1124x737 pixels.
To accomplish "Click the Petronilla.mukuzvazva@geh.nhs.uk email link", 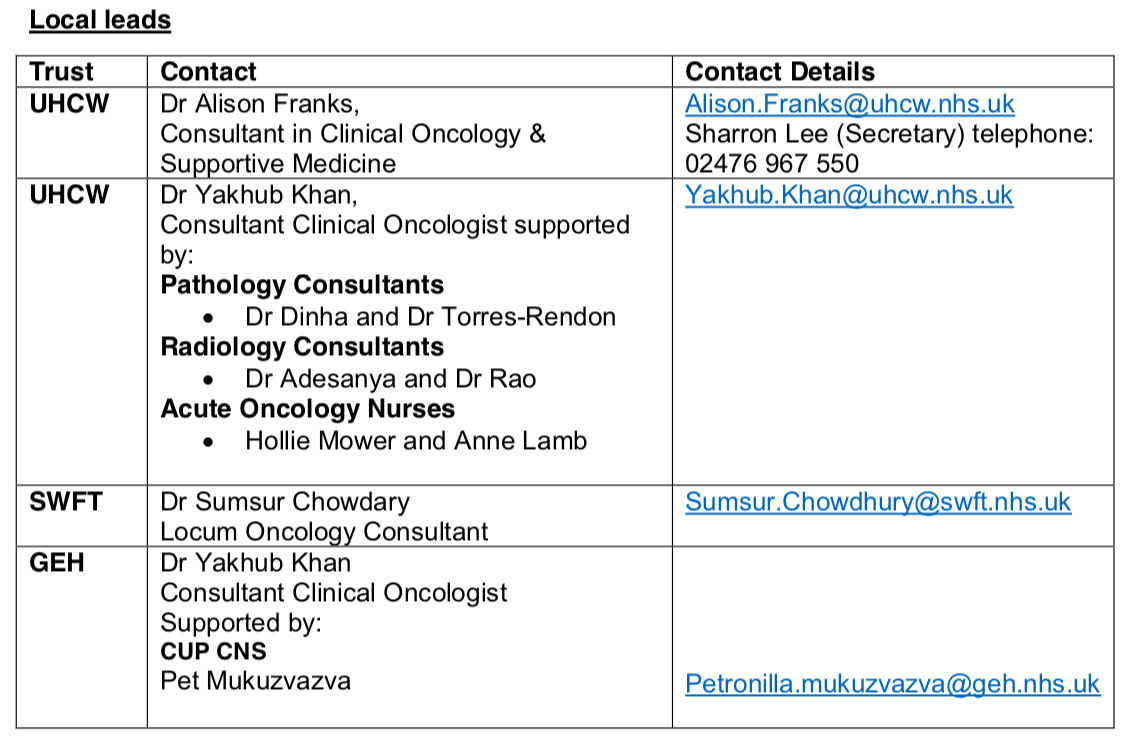I will [892, 684].
